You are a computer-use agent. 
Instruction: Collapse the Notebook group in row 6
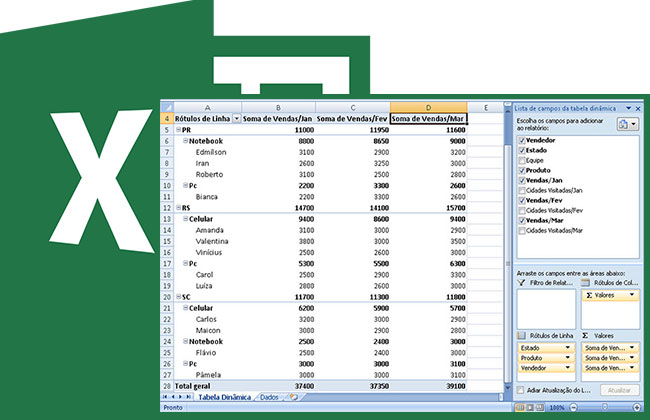tap(186, 141)
